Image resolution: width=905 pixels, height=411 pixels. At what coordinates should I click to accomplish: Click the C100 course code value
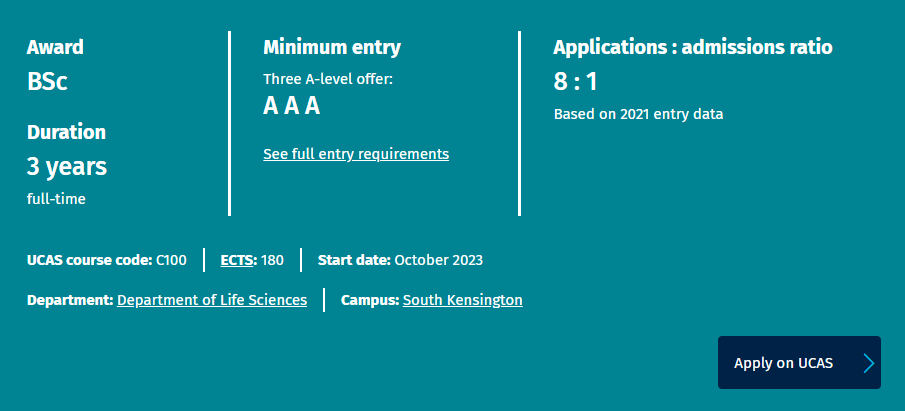tap(171, 260)
